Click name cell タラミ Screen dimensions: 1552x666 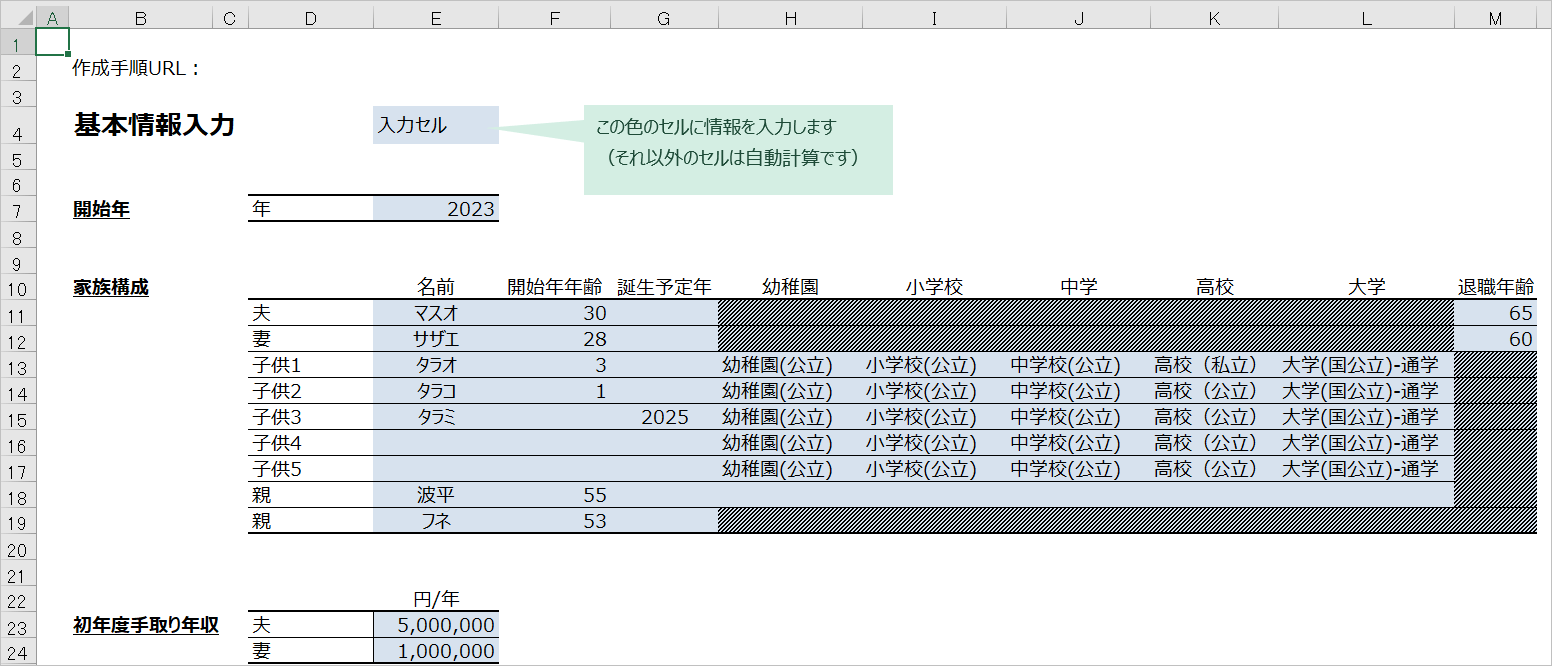click(x=435, y=417)
